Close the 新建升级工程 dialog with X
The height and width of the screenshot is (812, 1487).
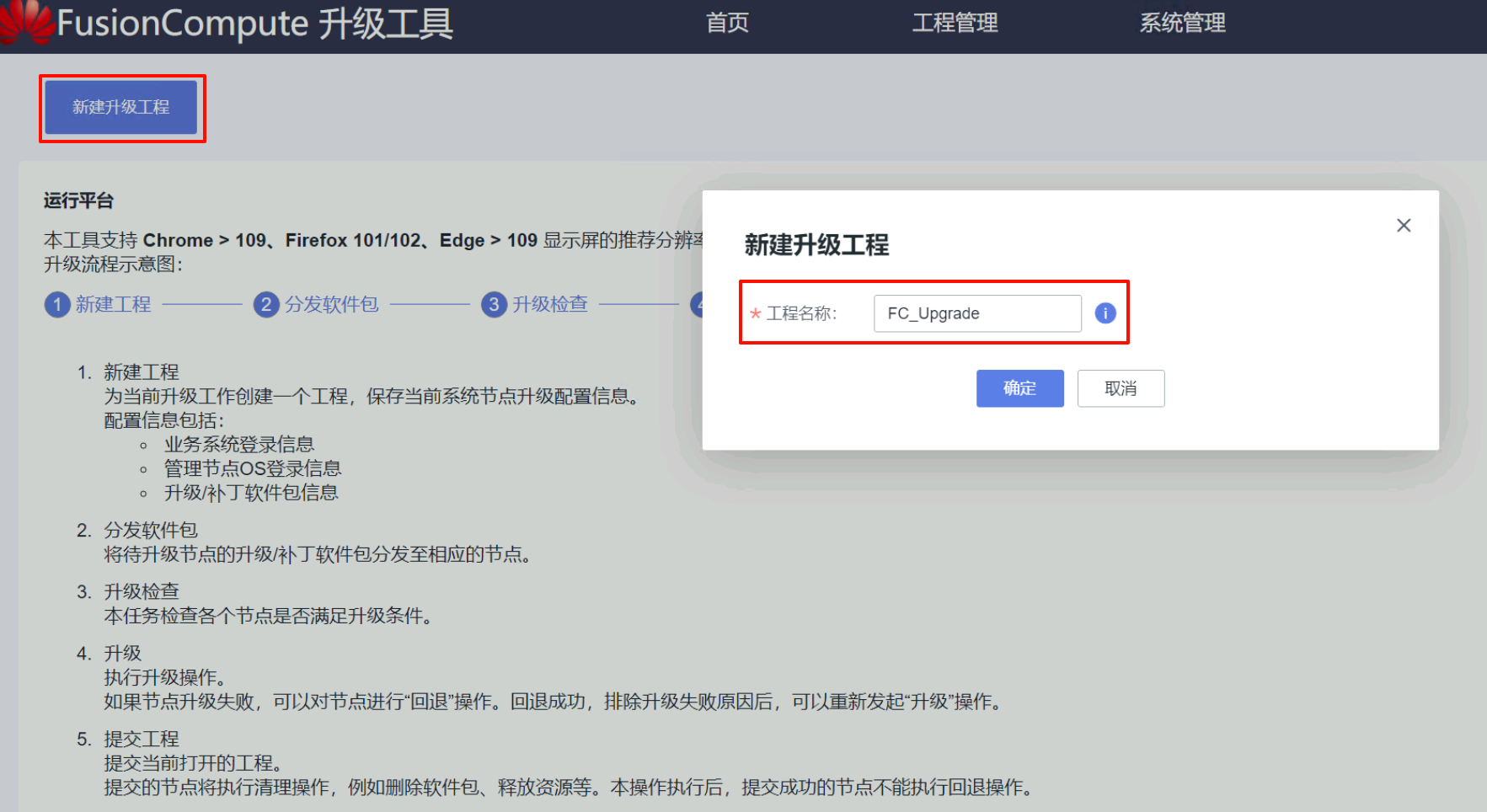(x=1403, y=225)
